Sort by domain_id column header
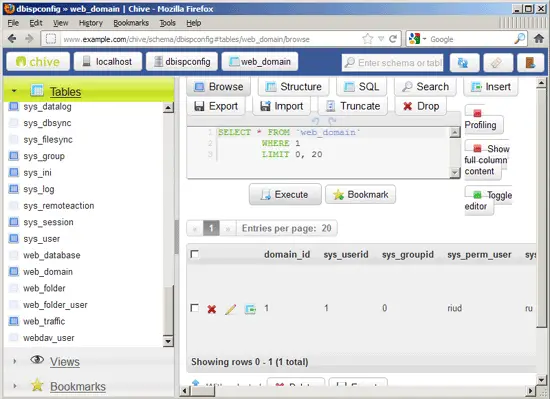 point(287,255)
